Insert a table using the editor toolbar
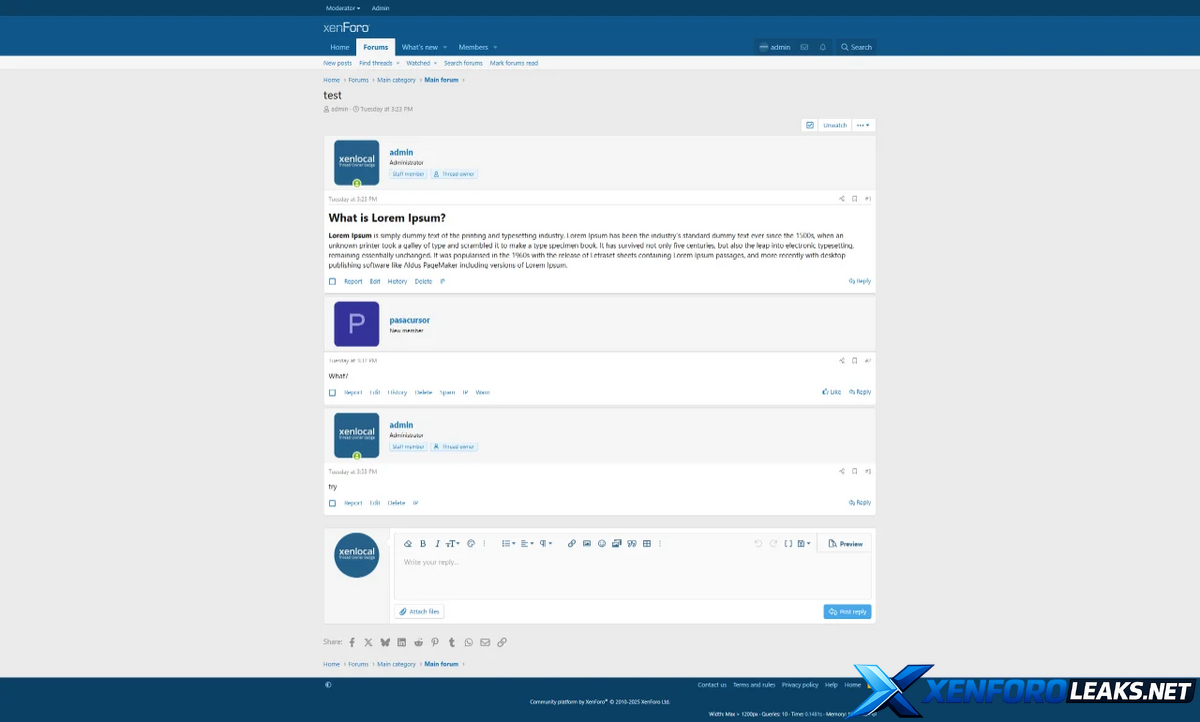This screenshot has height=722, width=1200. tap(647, 544)
